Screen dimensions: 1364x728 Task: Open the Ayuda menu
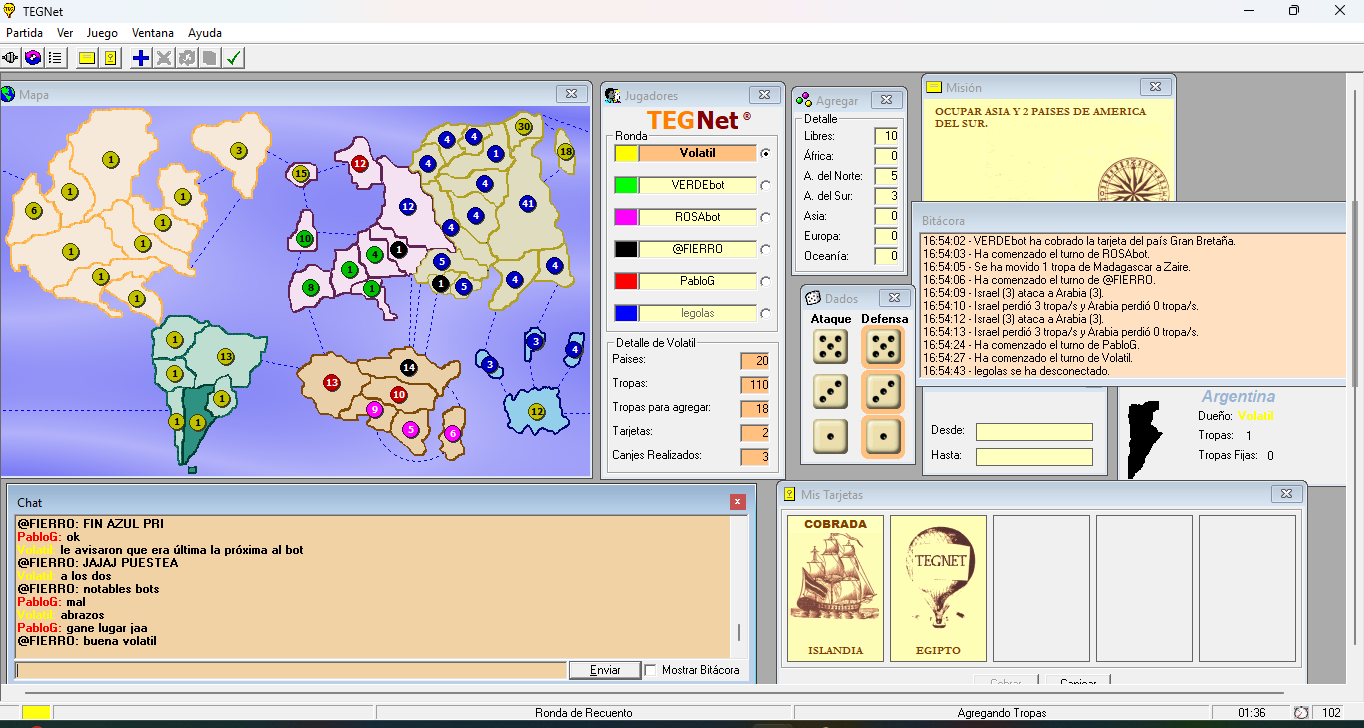pos(205,33)
